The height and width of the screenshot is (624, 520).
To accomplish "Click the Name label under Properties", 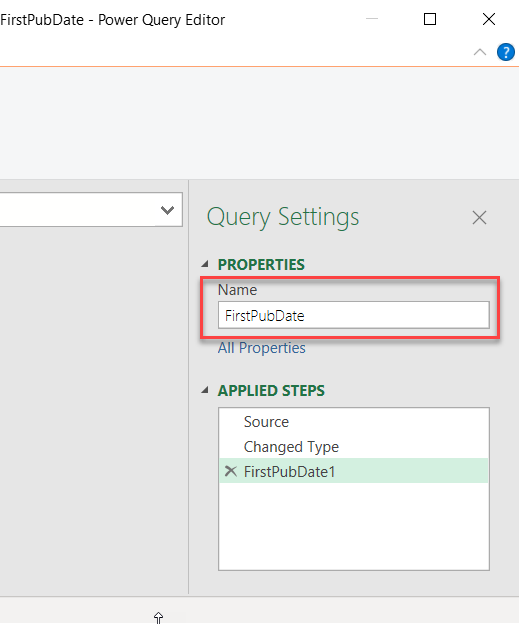I will point(237,290).
